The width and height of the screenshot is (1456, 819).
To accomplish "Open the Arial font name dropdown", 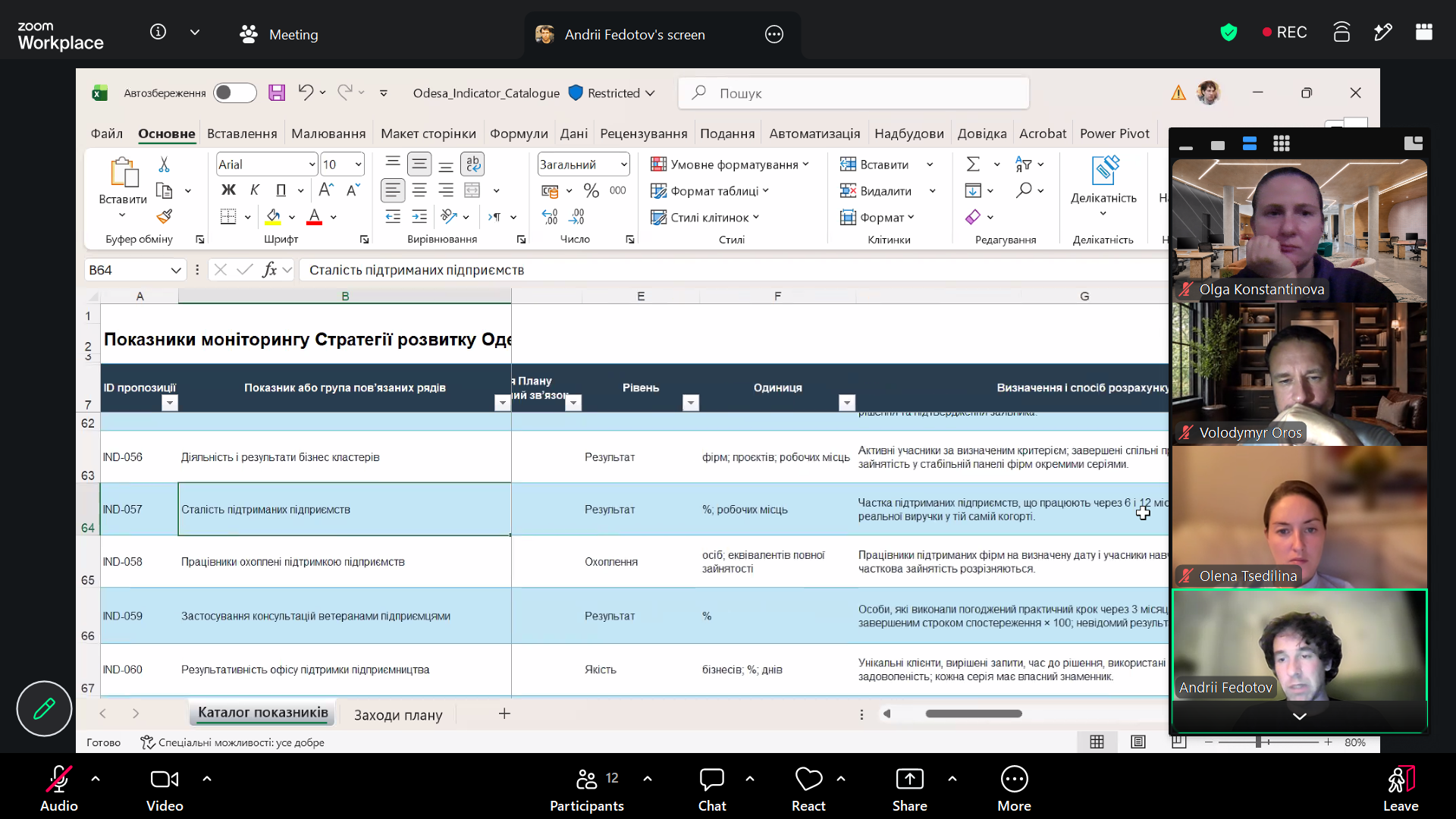I will point(312,165).
